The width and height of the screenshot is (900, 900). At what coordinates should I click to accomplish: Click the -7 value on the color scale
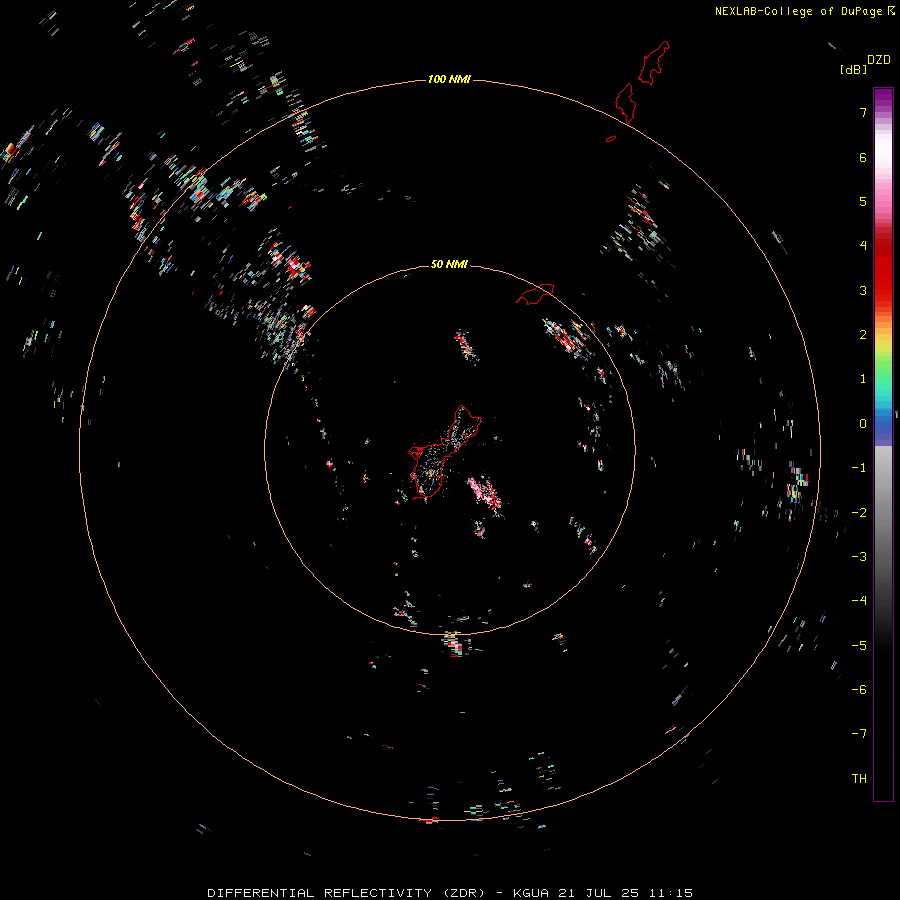click(x=859, y=734)
